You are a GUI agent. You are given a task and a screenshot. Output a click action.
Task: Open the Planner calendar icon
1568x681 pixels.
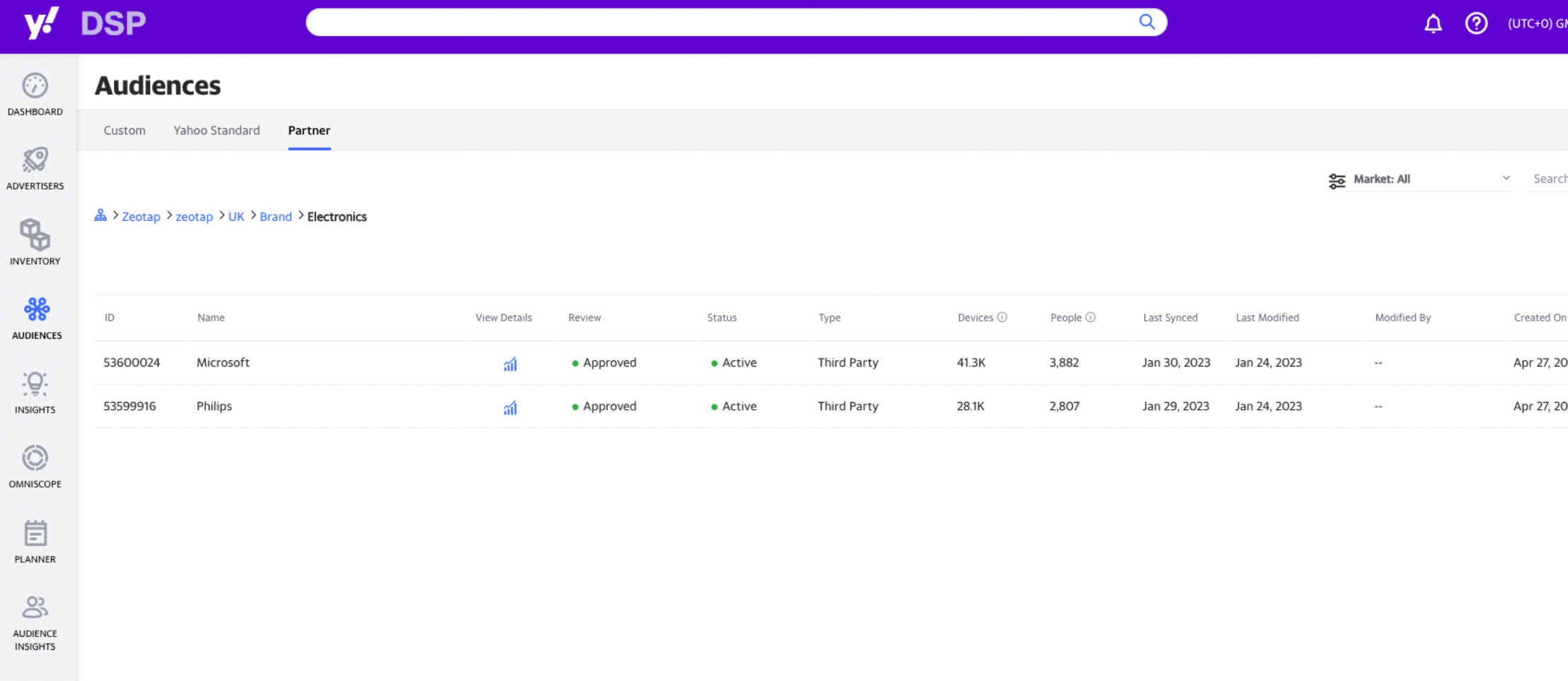tap(35, 533)
